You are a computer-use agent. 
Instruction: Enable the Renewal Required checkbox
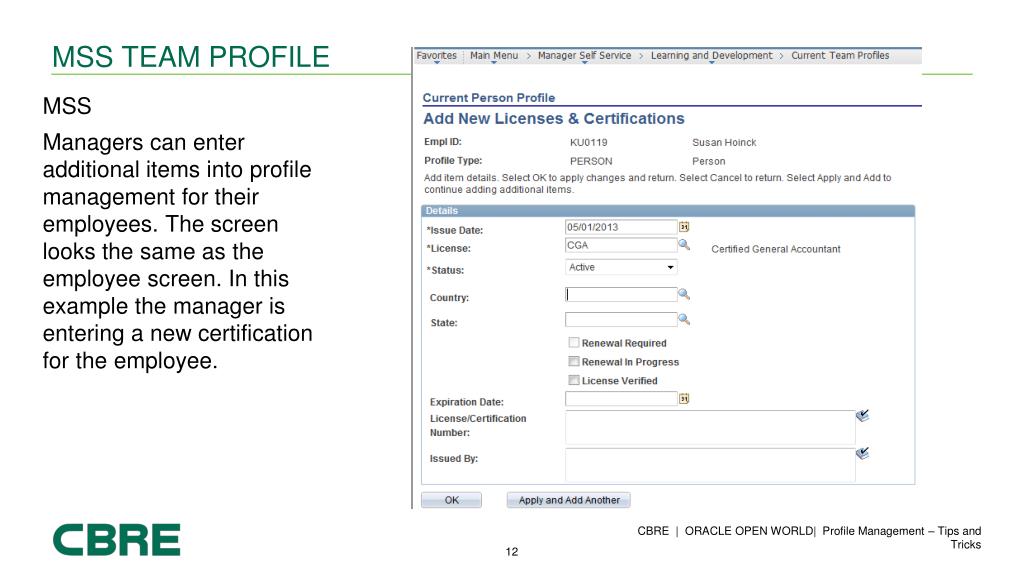pyautogui.click(x=574, y=342)
